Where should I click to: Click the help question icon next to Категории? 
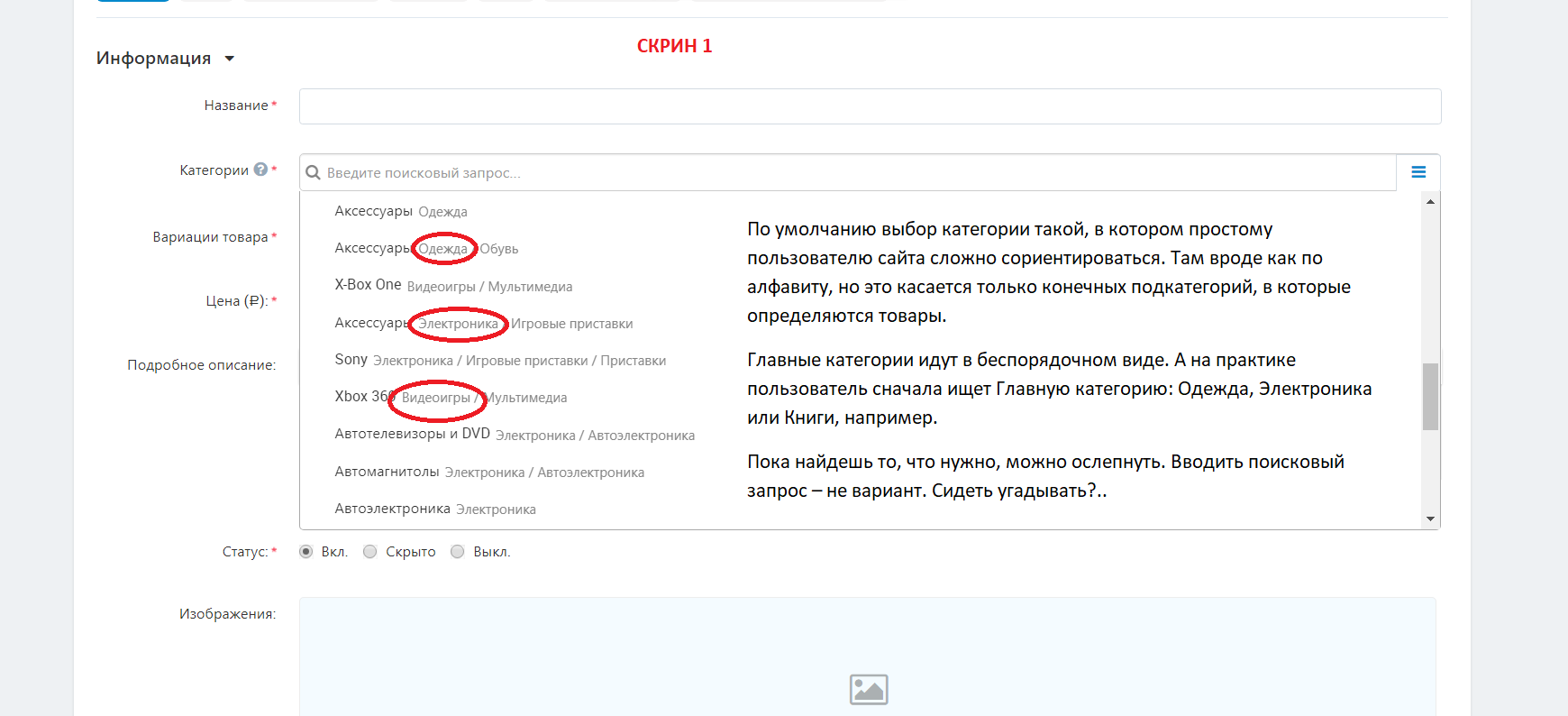click(260, 170)
